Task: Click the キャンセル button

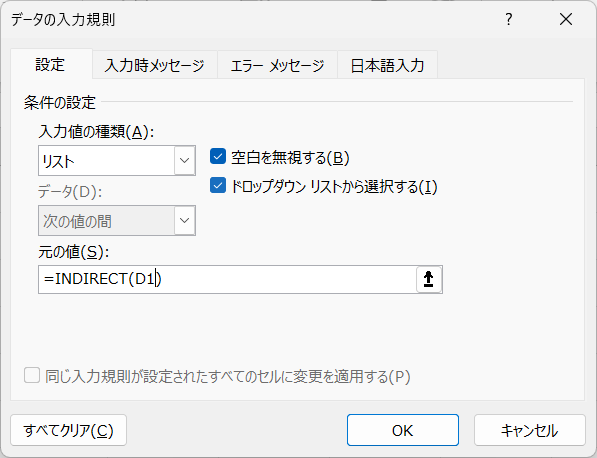Action: pyautogui.click(x=530, y=430)
